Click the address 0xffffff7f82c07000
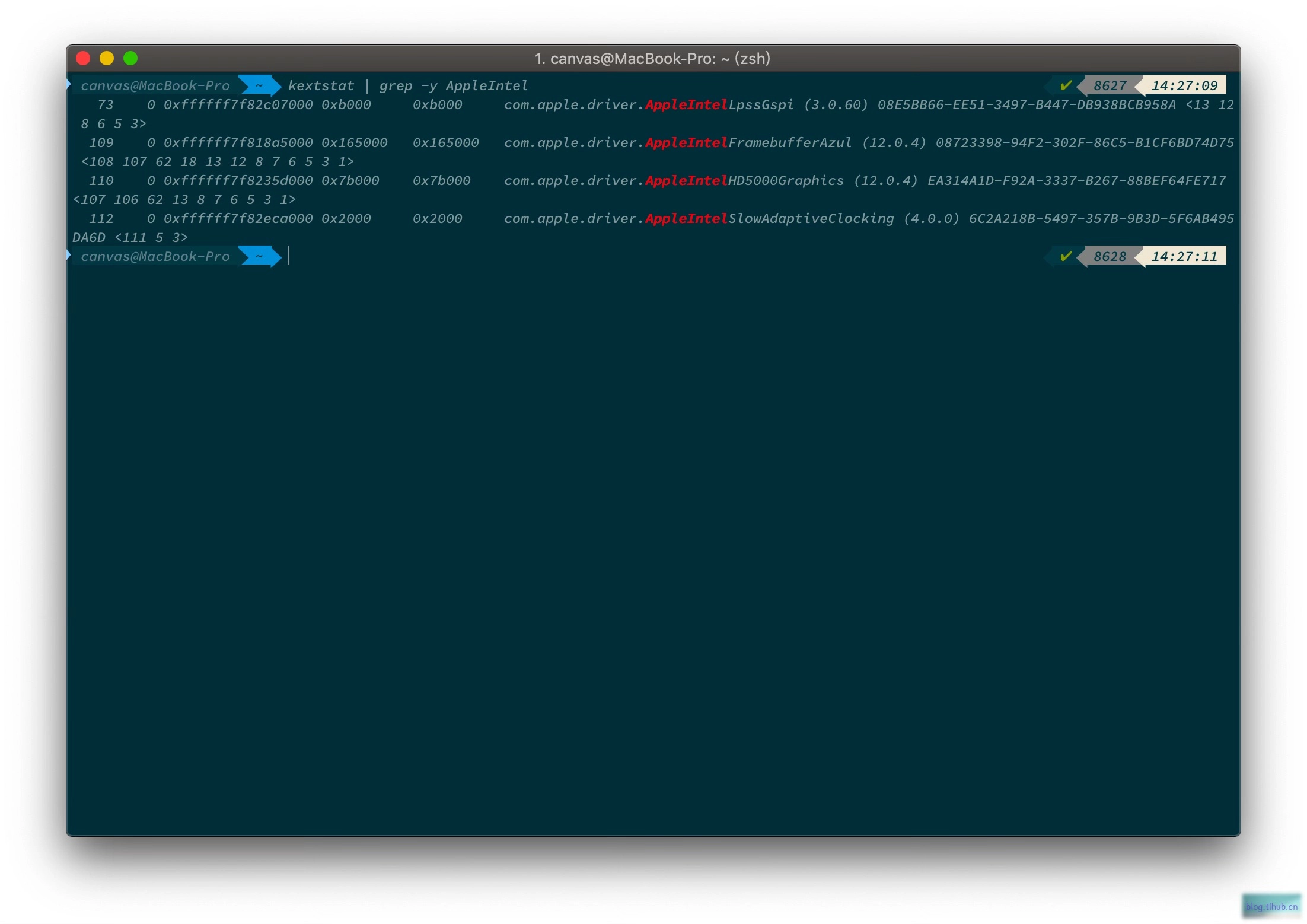 tap(238, 105)
